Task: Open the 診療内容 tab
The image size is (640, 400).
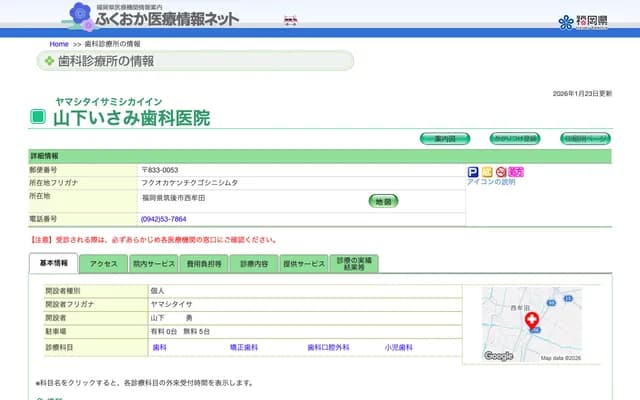Action: point(254,264)
